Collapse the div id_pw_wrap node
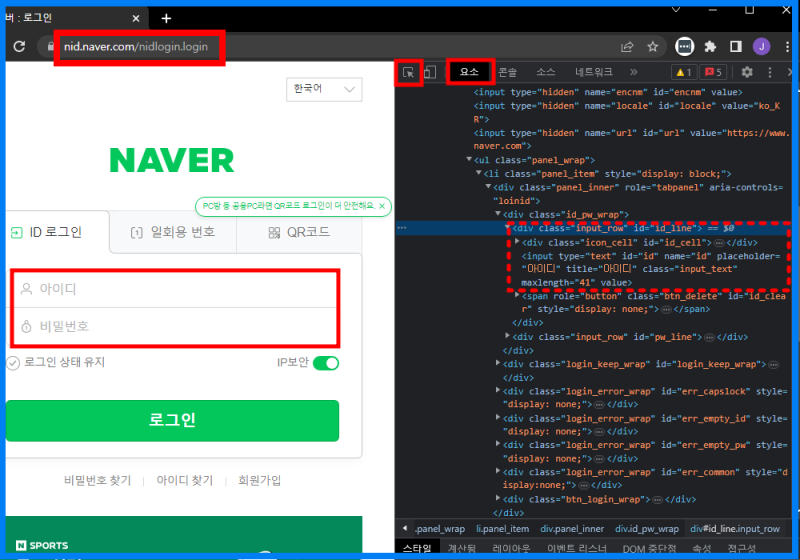 (497, 214)
